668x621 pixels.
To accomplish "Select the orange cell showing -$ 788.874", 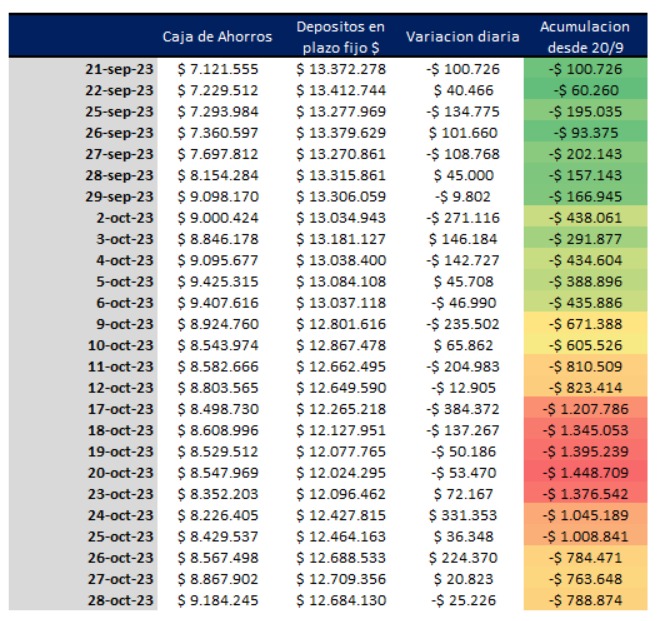I will pos(585,600).
